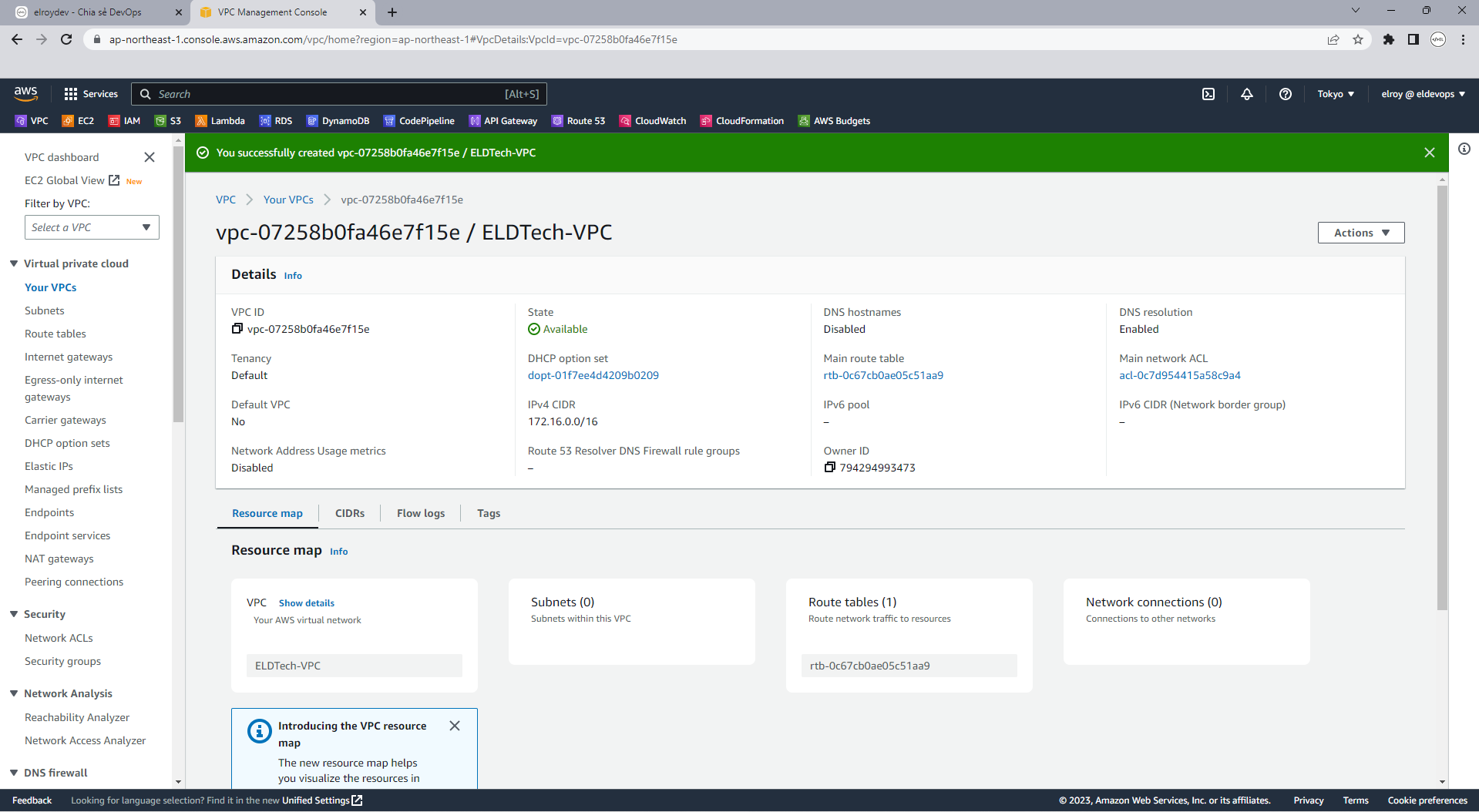Collapse the Security section
This screenshot has height=812, width=1479.
point(14,614)
